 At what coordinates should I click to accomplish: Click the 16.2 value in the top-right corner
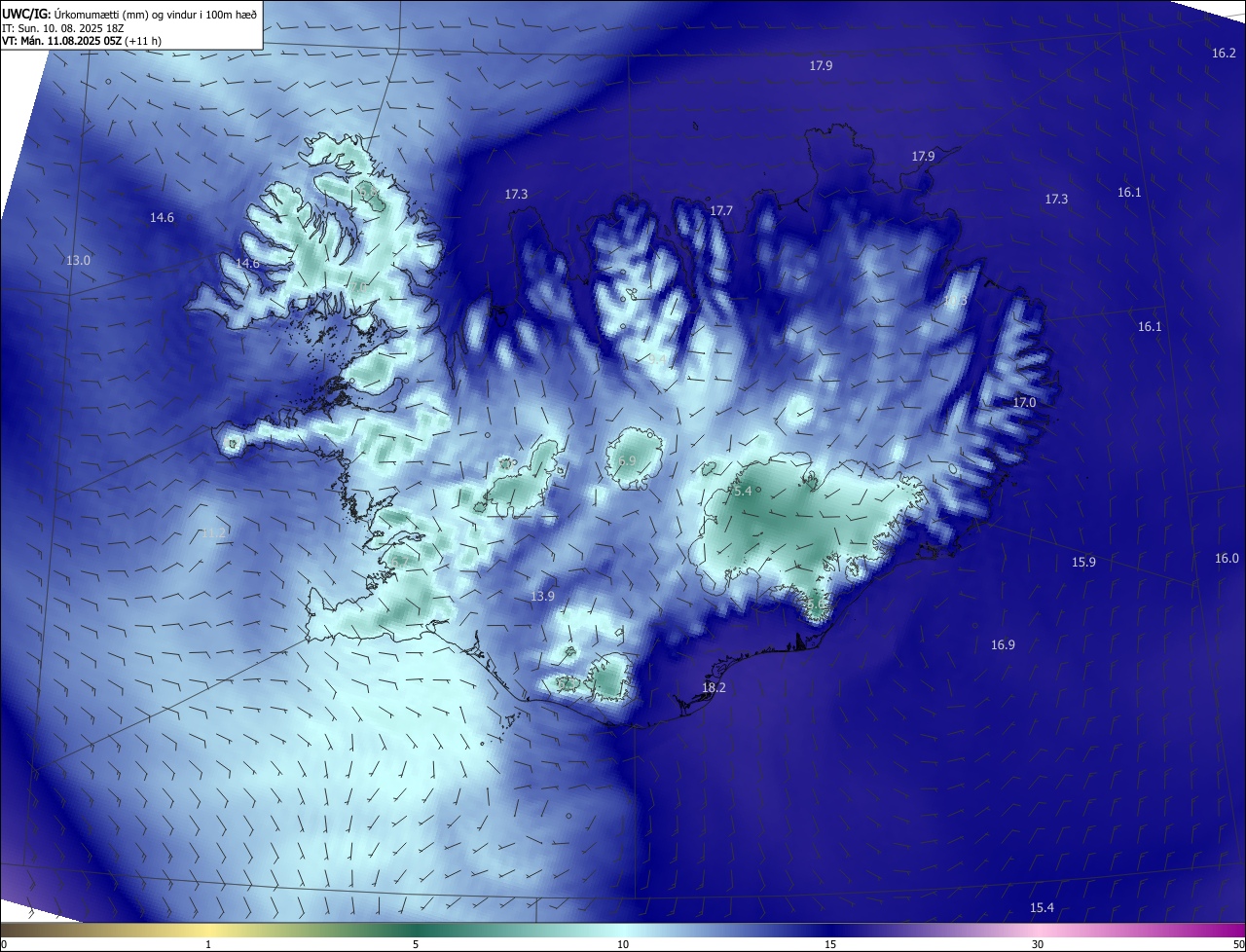tap(1224, 54)
